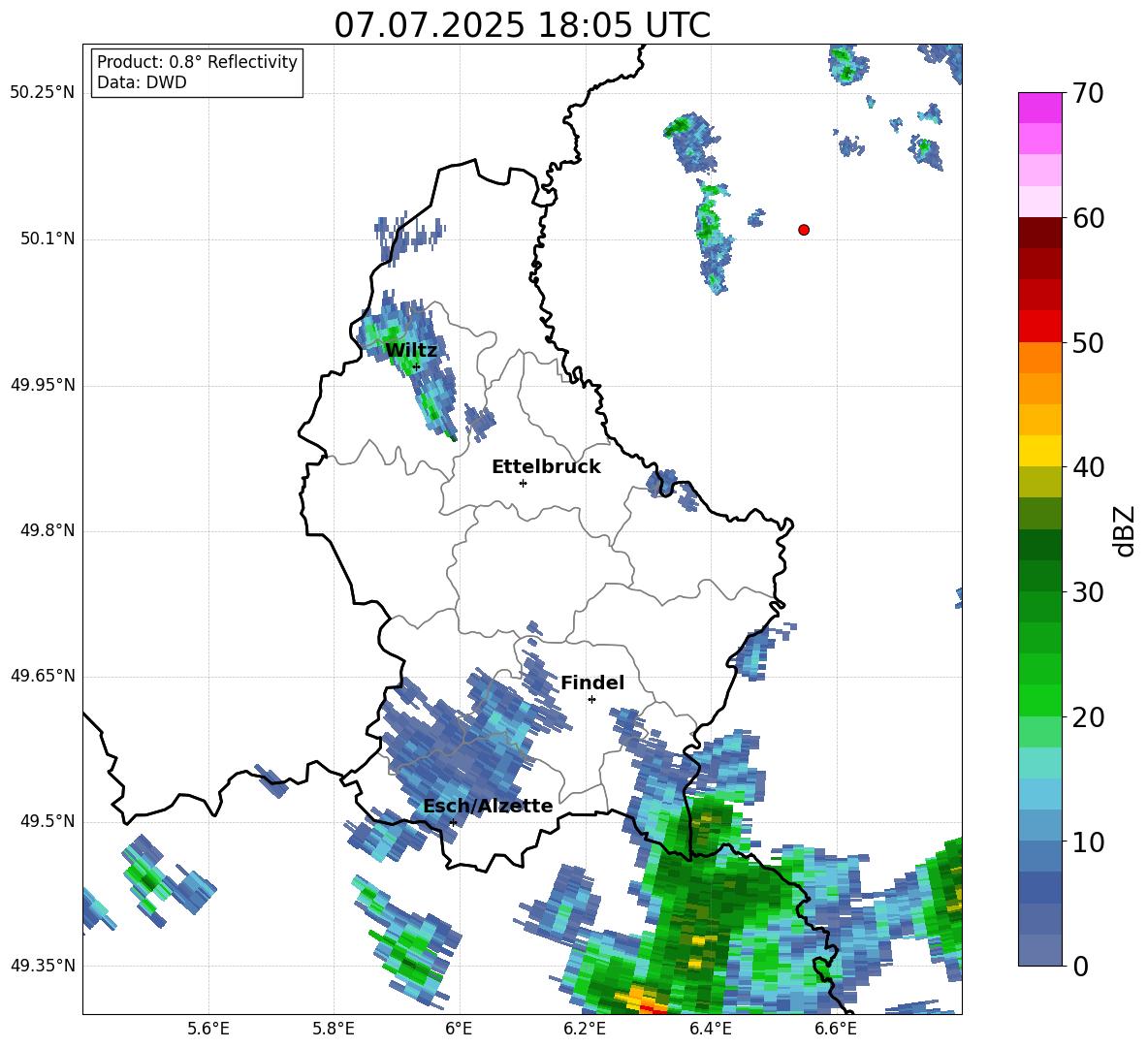Pick the bright green swatch at 20 dBZ

[1039, 701]
